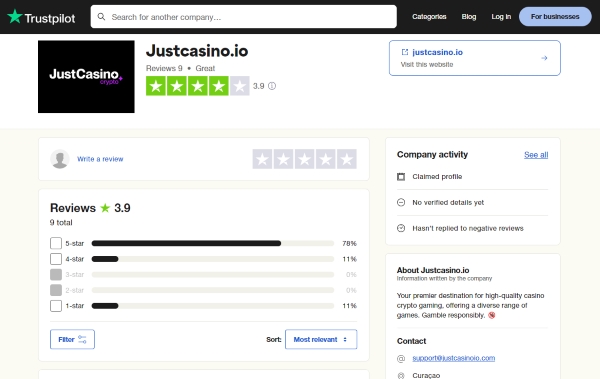
Task: Rate five stars in the review box
Action: (347, 159)
